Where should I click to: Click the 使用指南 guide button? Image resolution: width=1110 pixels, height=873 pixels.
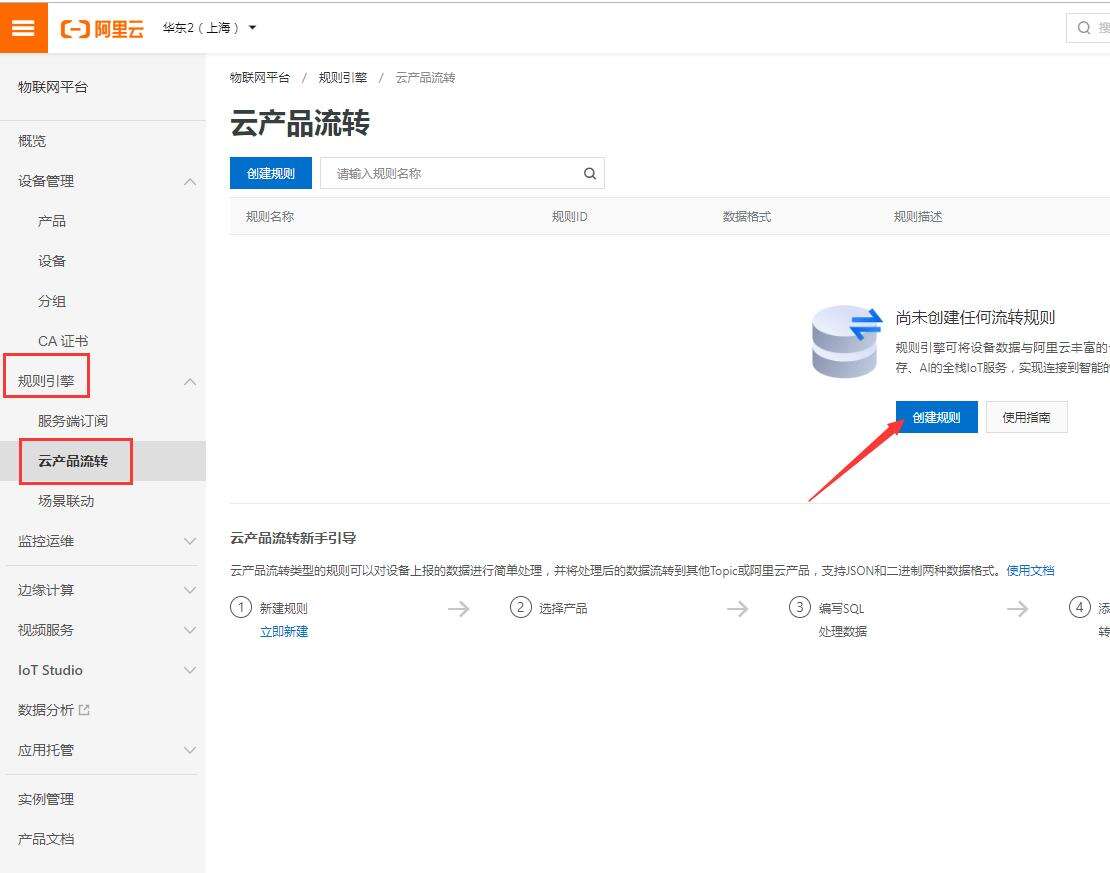(x=1027, y=417)
